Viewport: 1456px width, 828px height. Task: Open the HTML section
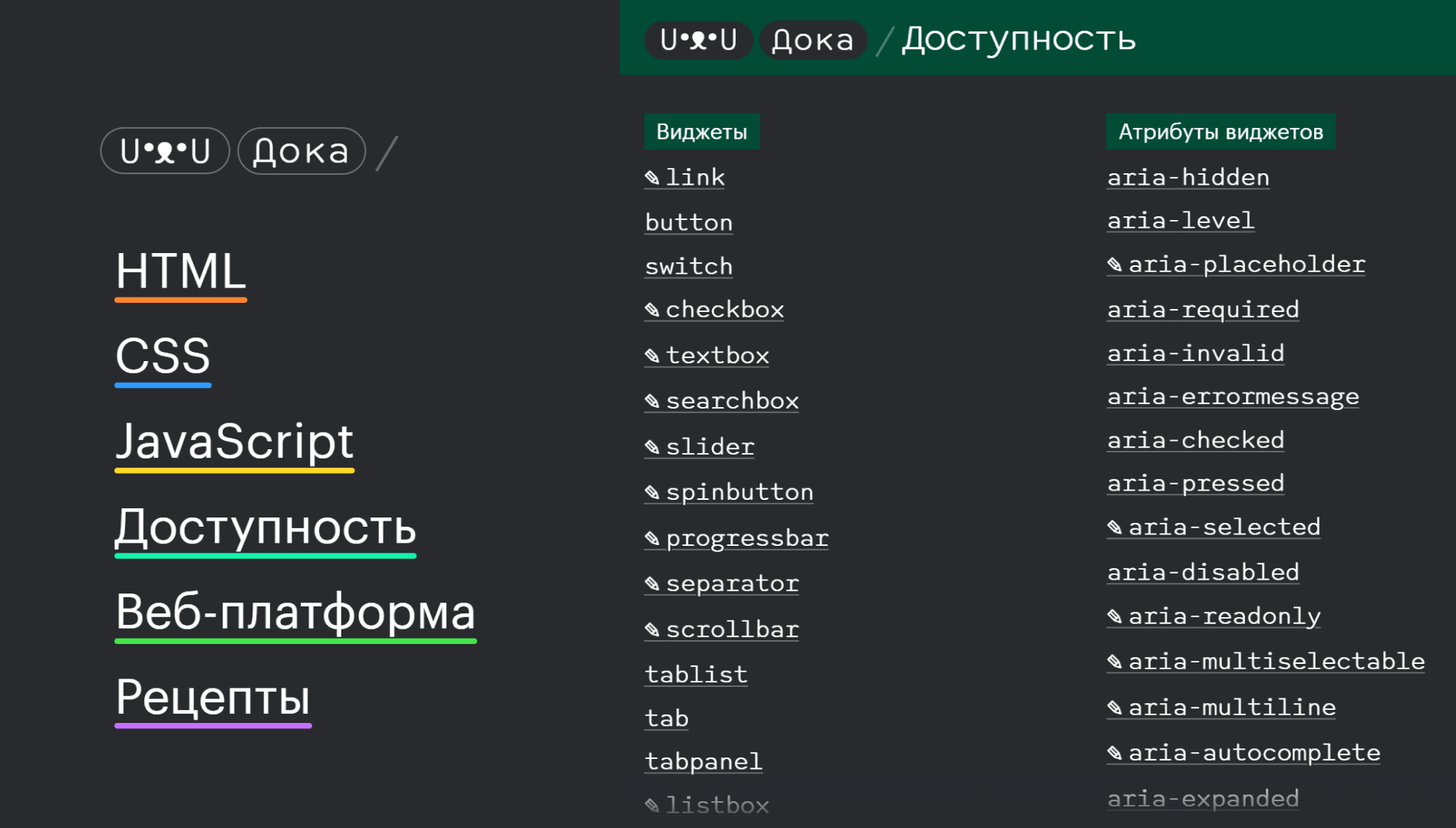pos(180,271)
